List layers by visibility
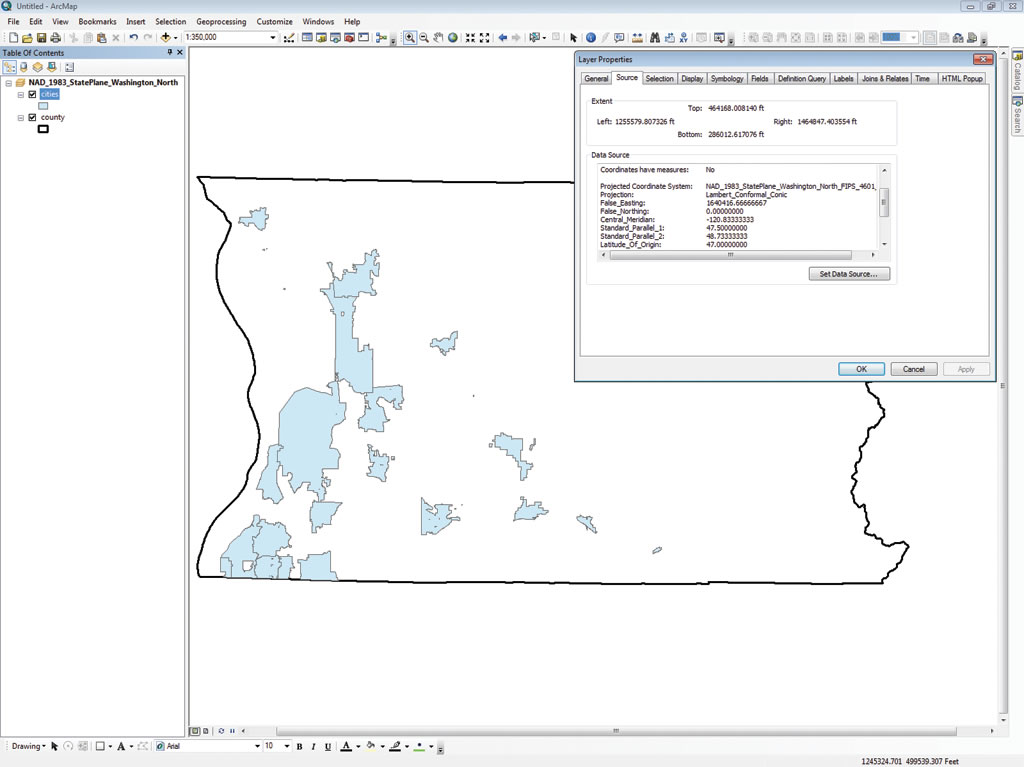This screenshot has width=1024, height=767. (37, 67)
